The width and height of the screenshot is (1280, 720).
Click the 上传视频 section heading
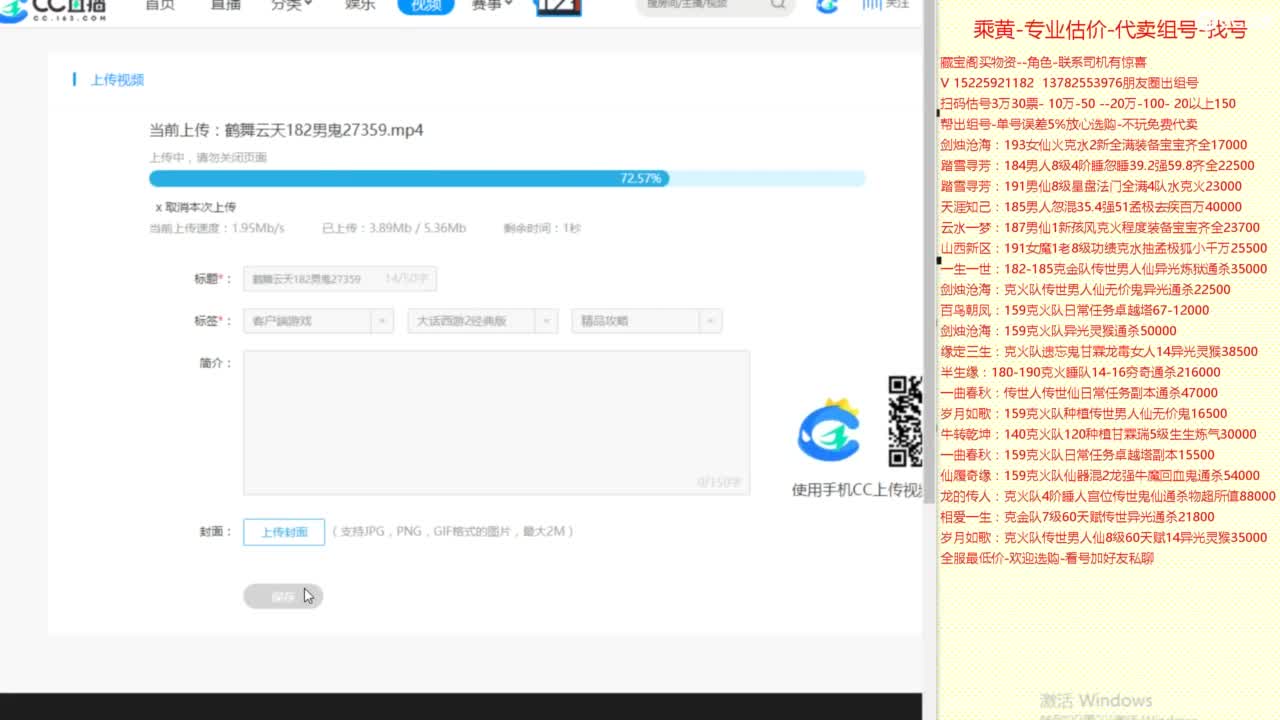click(x=117, y=80)
